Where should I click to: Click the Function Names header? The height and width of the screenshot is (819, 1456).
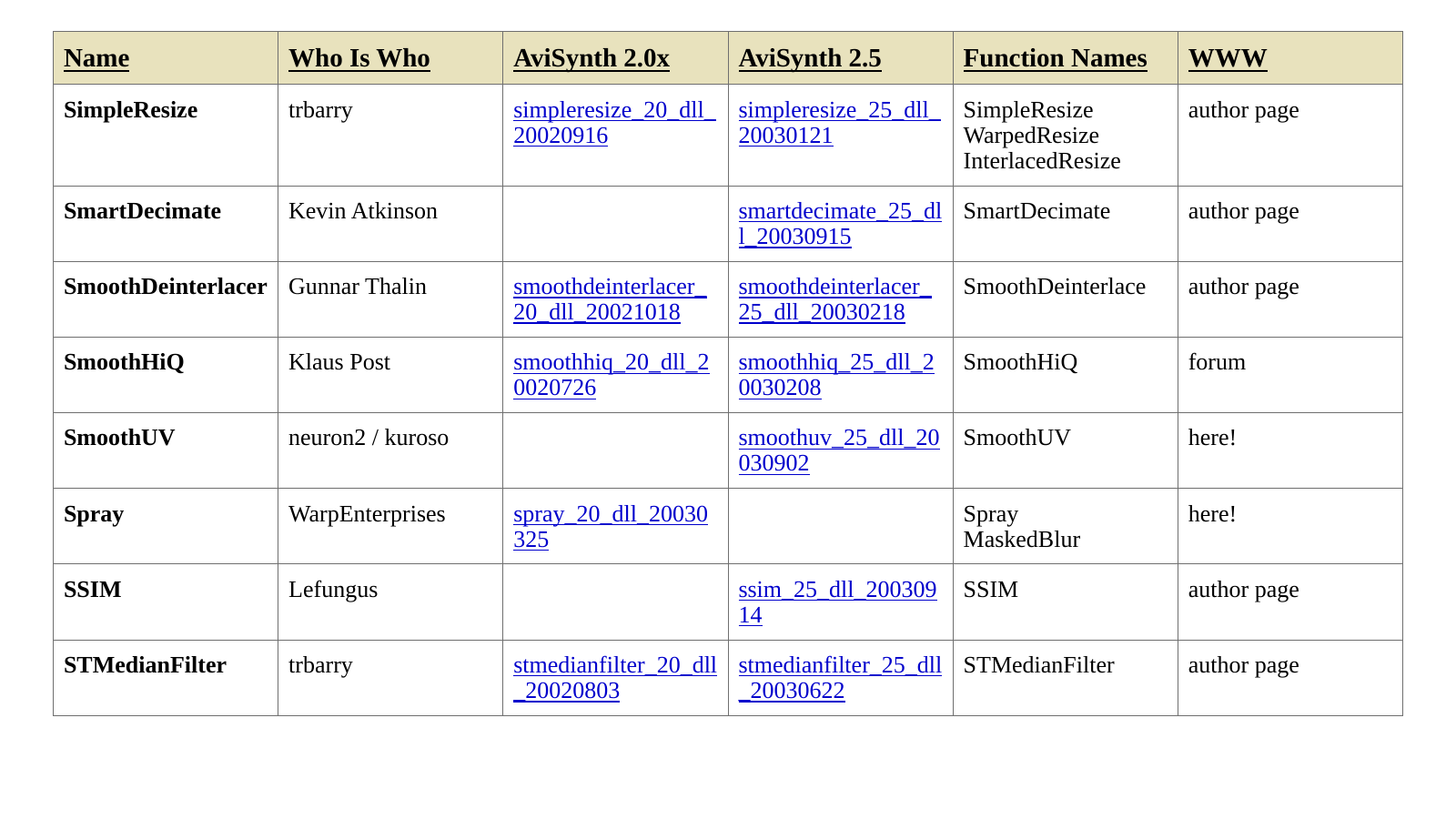(1055, 58)
